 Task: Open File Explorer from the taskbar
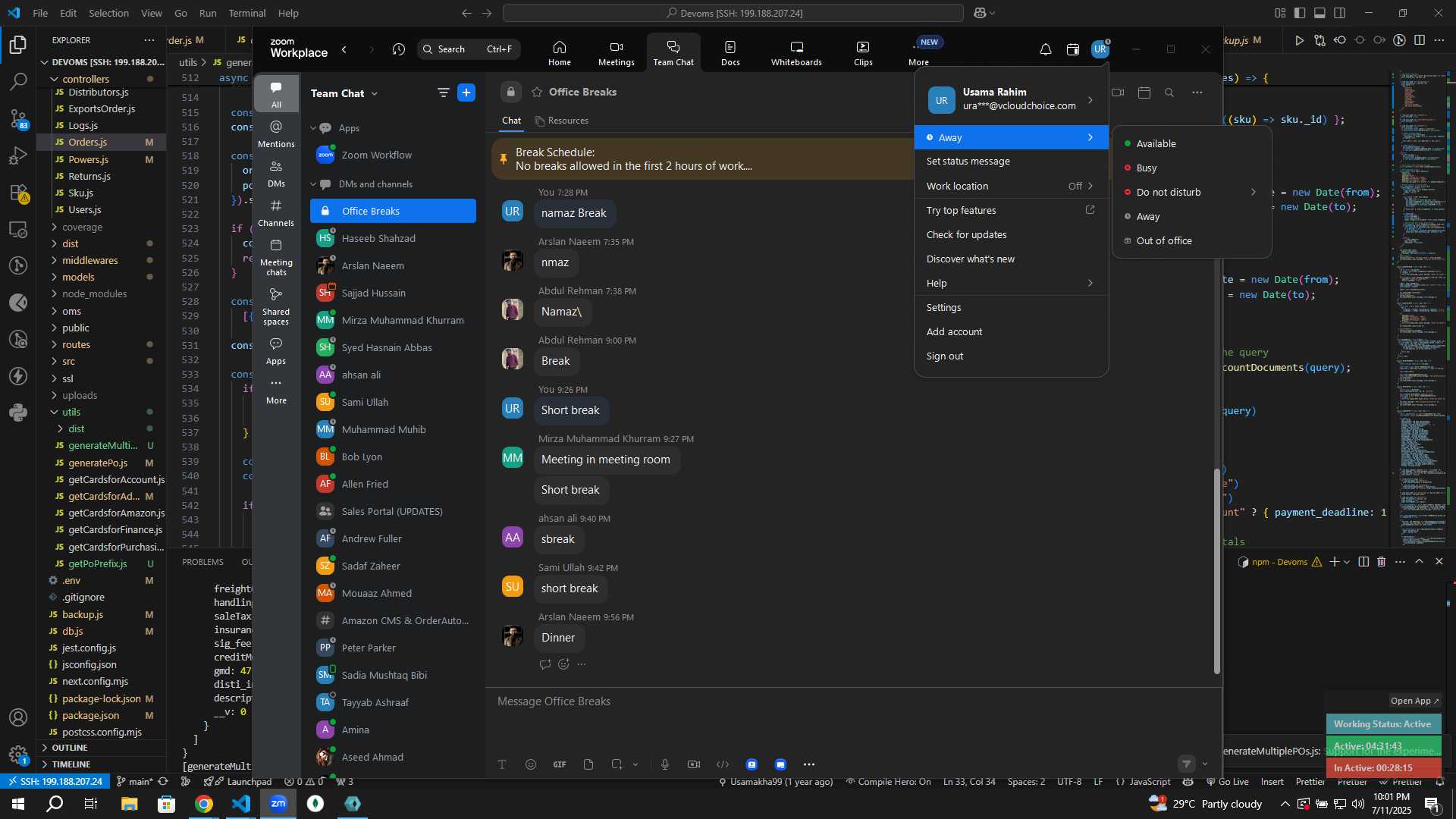(x=129, y=804)
